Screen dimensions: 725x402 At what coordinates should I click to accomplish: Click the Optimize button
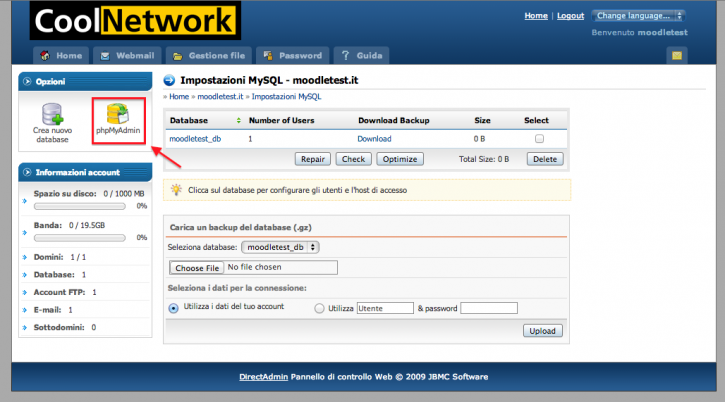click(x=400, y=159)
